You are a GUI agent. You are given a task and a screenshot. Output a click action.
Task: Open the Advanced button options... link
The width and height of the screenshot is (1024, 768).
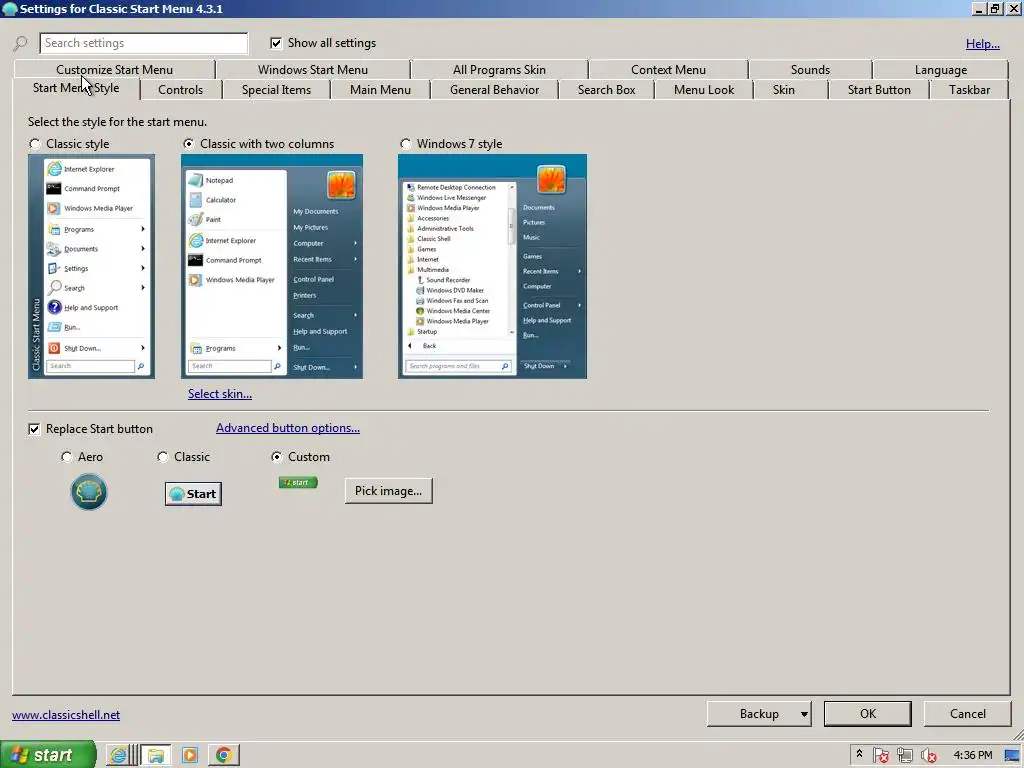[x=288, y=428]
